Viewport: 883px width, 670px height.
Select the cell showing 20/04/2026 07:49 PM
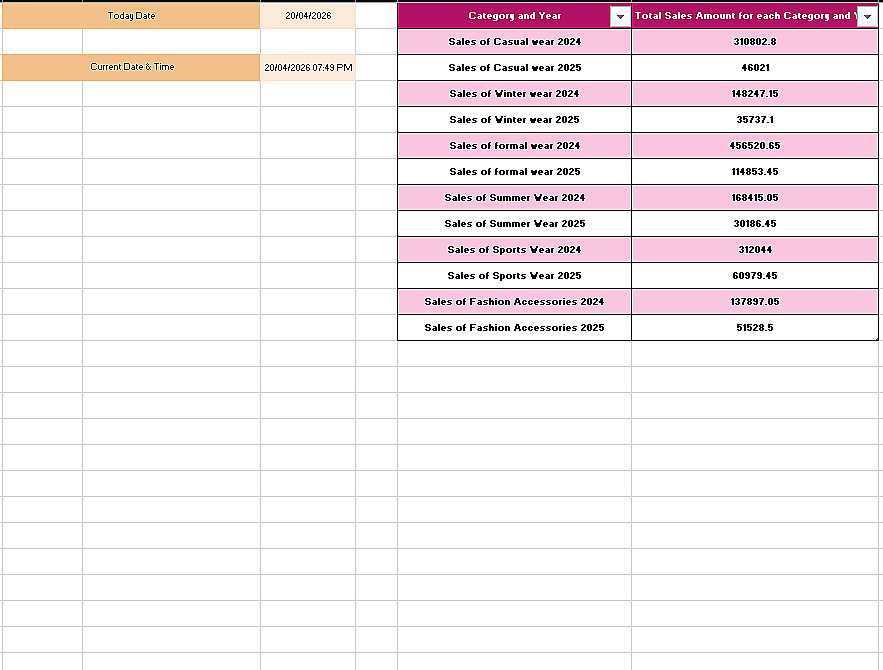pos(308,67)
